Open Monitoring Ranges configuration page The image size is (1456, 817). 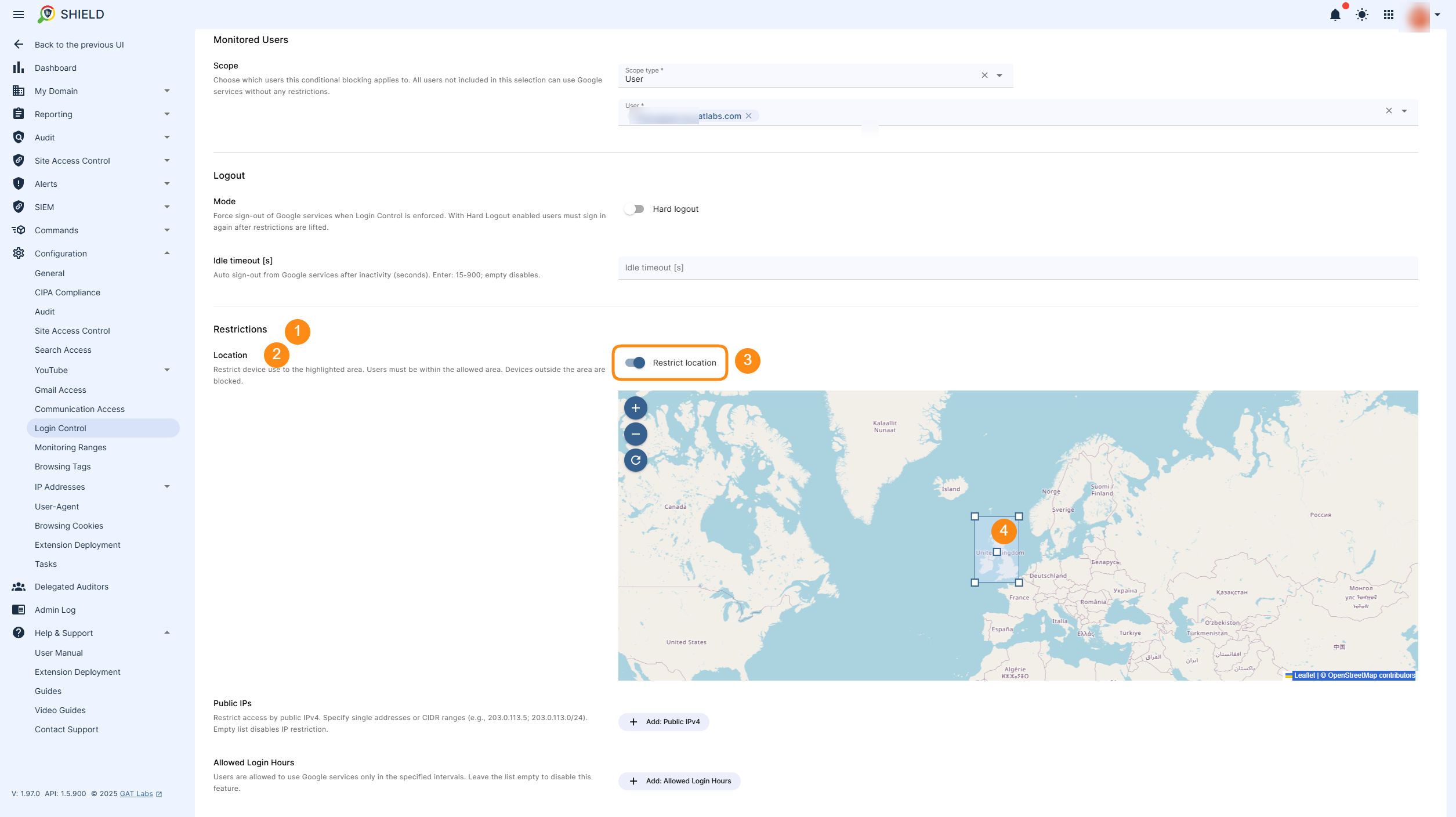click(70, 447)
